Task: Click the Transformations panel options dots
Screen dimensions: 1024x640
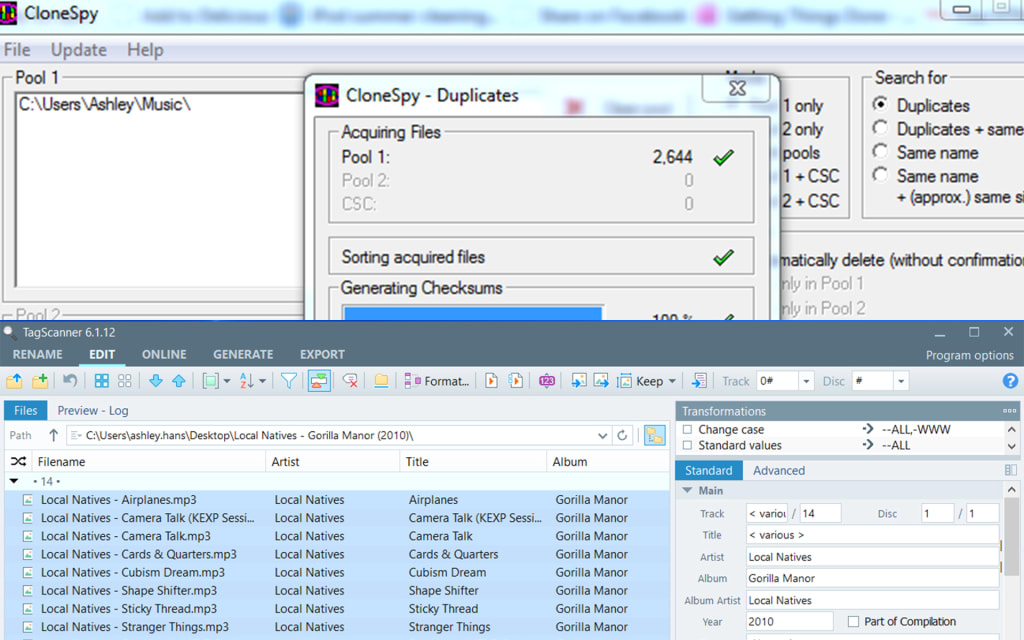Action: pos(1010,411)
